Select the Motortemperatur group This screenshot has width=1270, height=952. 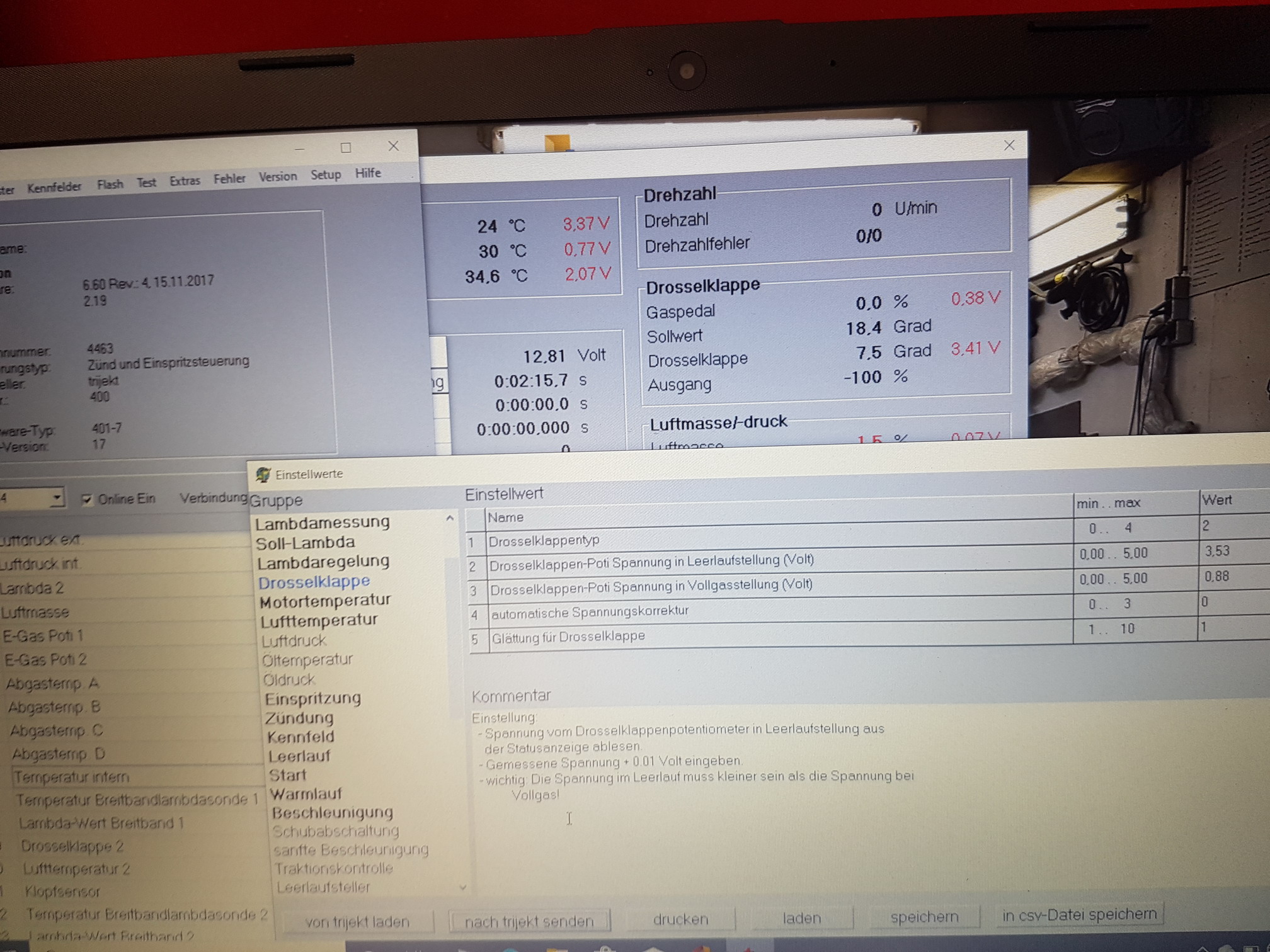coord(325,601)
